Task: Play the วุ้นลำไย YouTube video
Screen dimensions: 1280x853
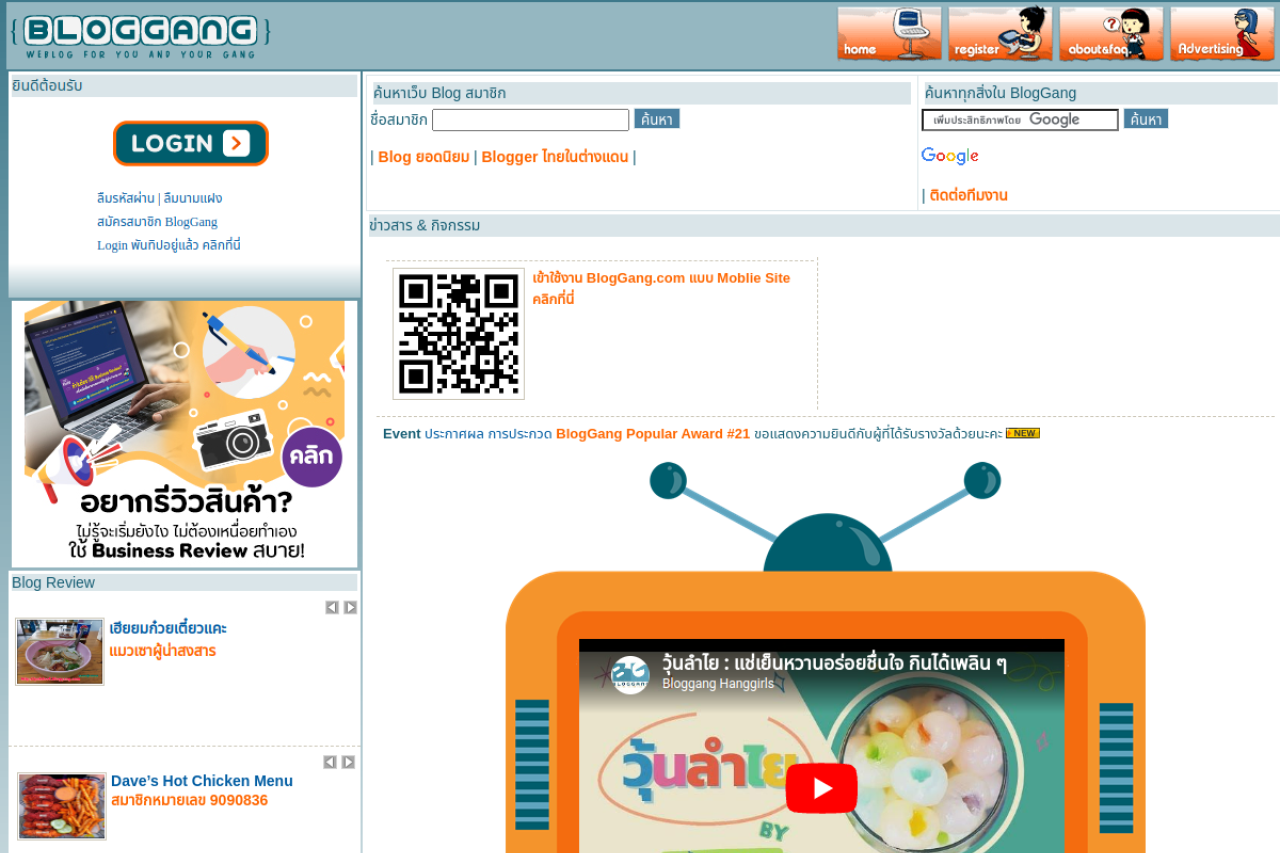Action: [x=821, y=788]
